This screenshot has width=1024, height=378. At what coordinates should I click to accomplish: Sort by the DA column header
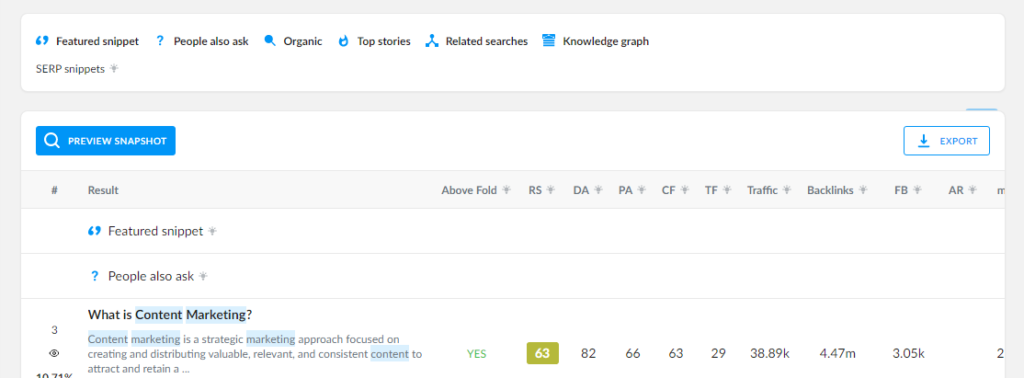click(581, 190)
